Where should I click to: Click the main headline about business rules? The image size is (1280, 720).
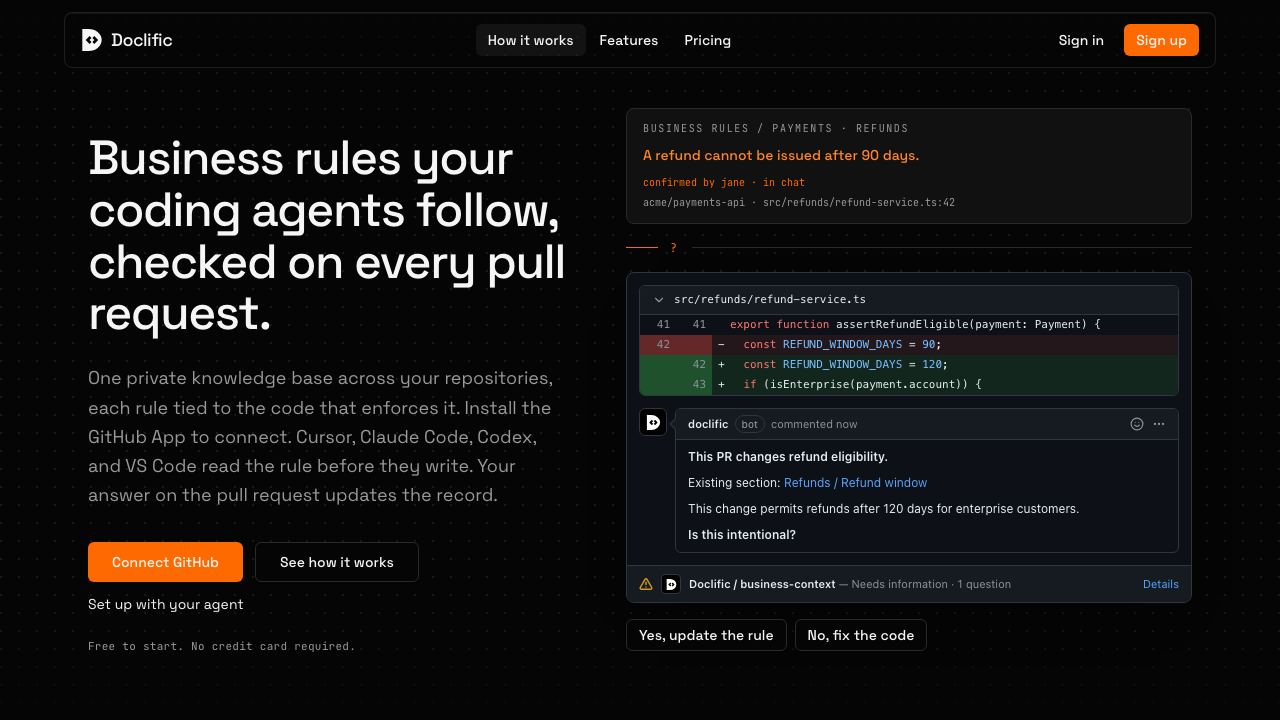(327, 236)
